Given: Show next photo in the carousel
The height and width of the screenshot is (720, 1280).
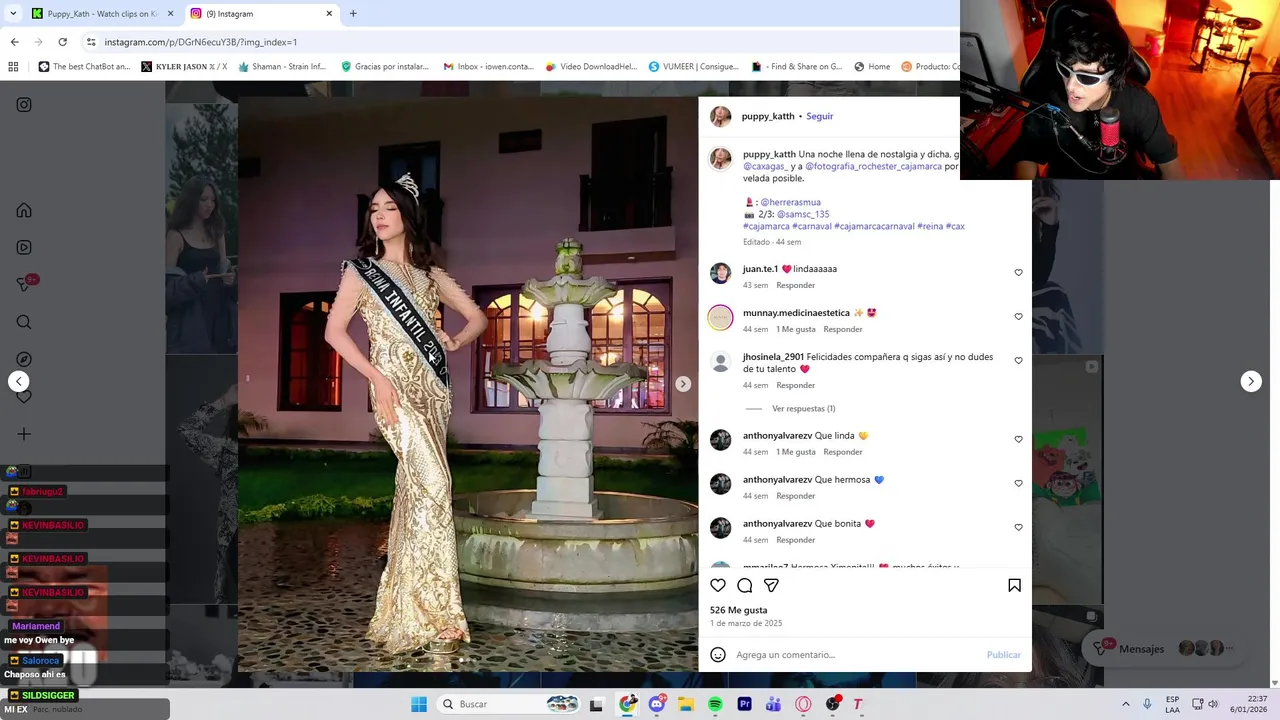Looking at the screenshot, I should tap(683, 384).
